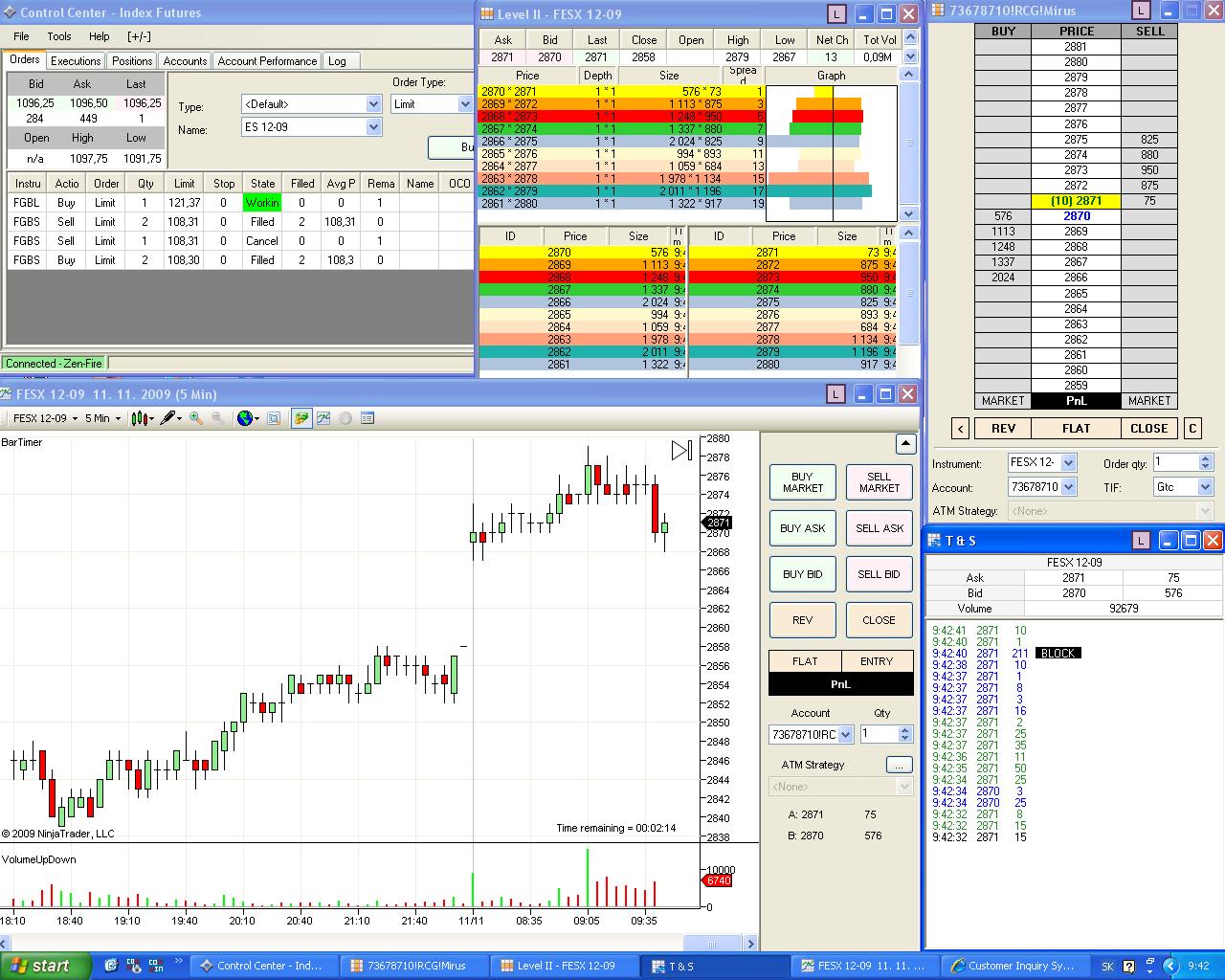Click the SK language indicator in system tray
Image resolution: width=1225 pixels, height=980 pixels.
click(x=1107, y=967)
